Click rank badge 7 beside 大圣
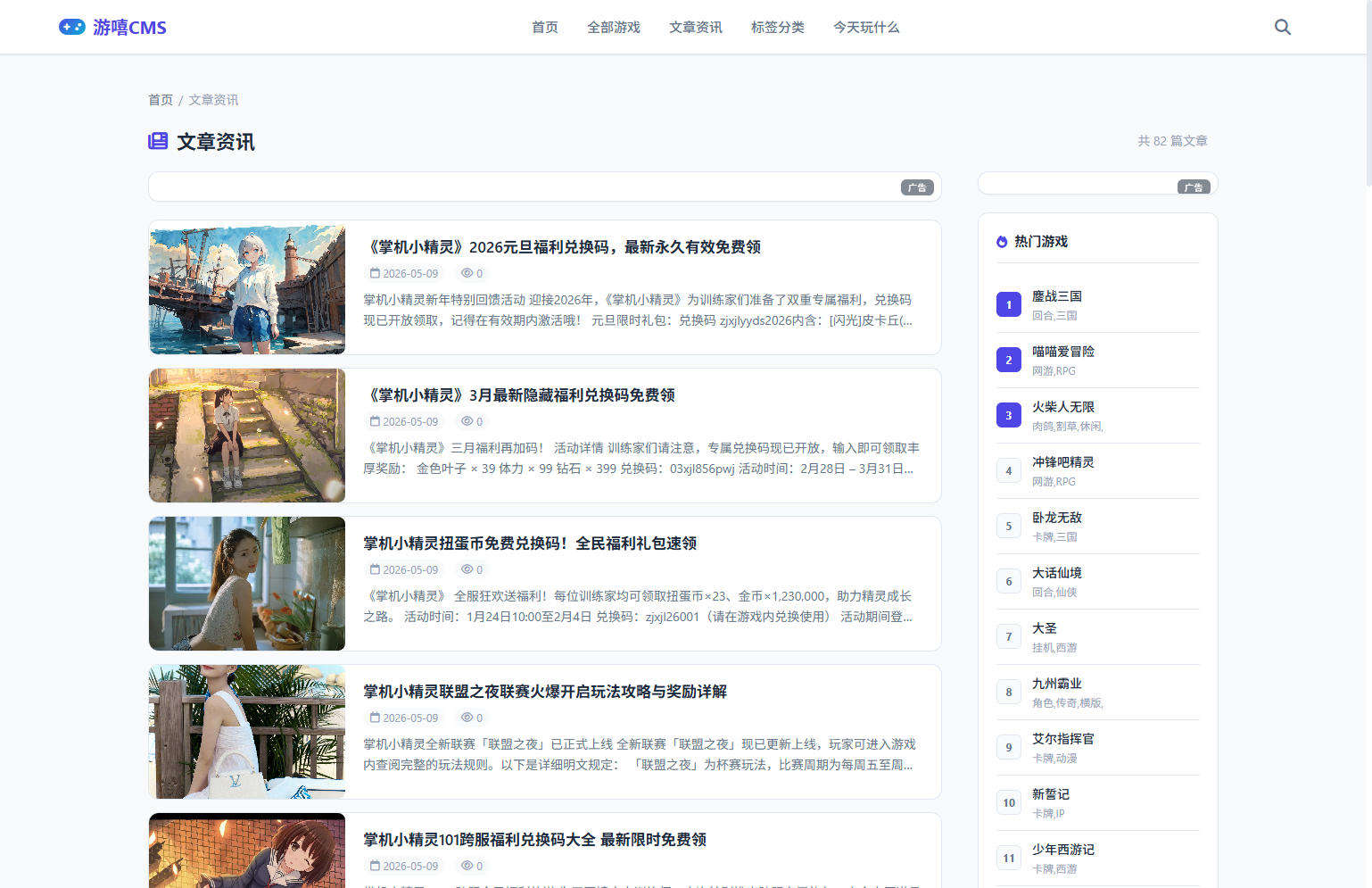This screenshot has height=888, width=1372. pyautogui.click(x=1009, y=636)
